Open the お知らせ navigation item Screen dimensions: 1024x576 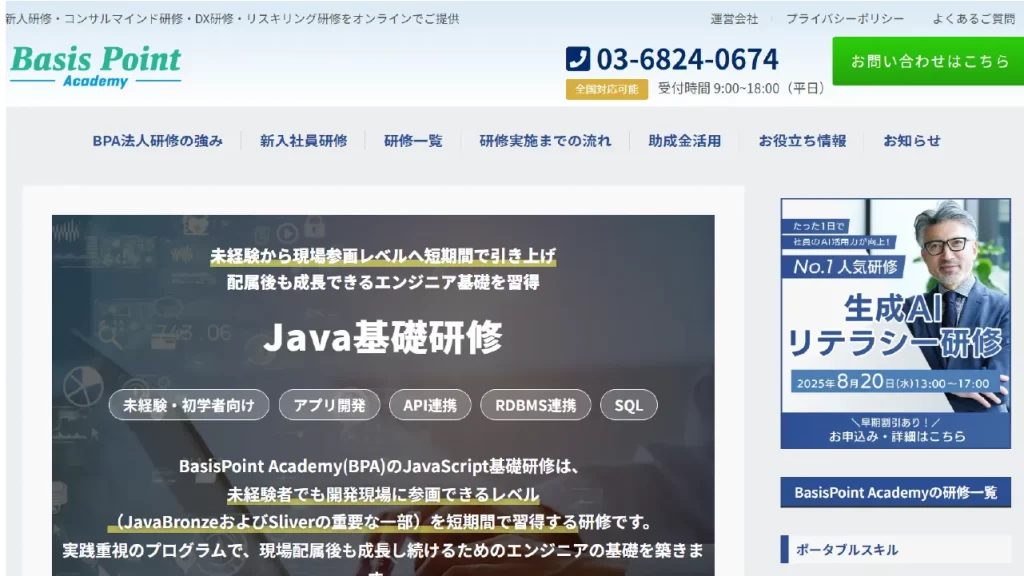point(911,141)
